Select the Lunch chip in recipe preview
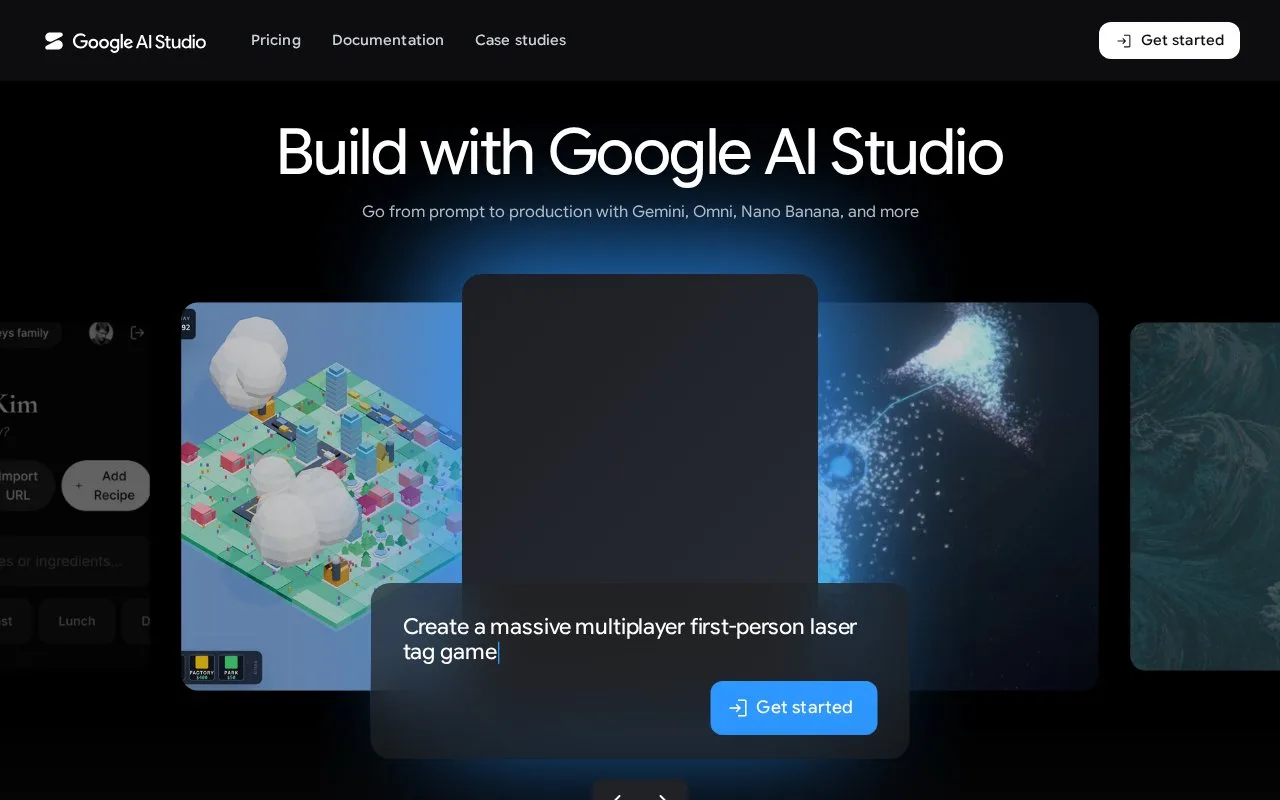The height and width of the screenshot is (800, 1280). pyautogui.click(x=77, y=621)
